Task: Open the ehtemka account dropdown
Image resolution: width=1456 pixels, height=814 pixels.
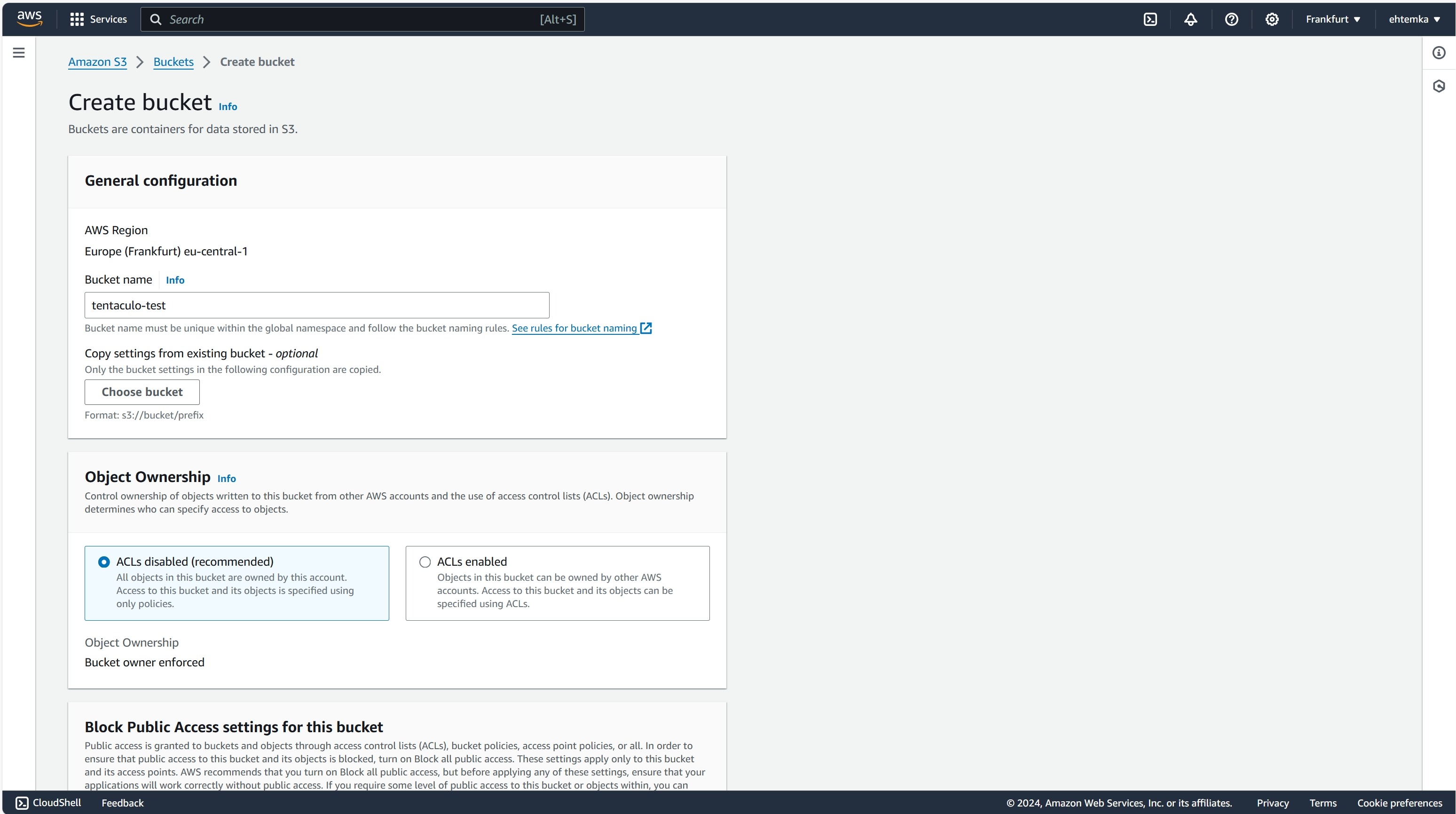Action: [x=1414, y=19]
